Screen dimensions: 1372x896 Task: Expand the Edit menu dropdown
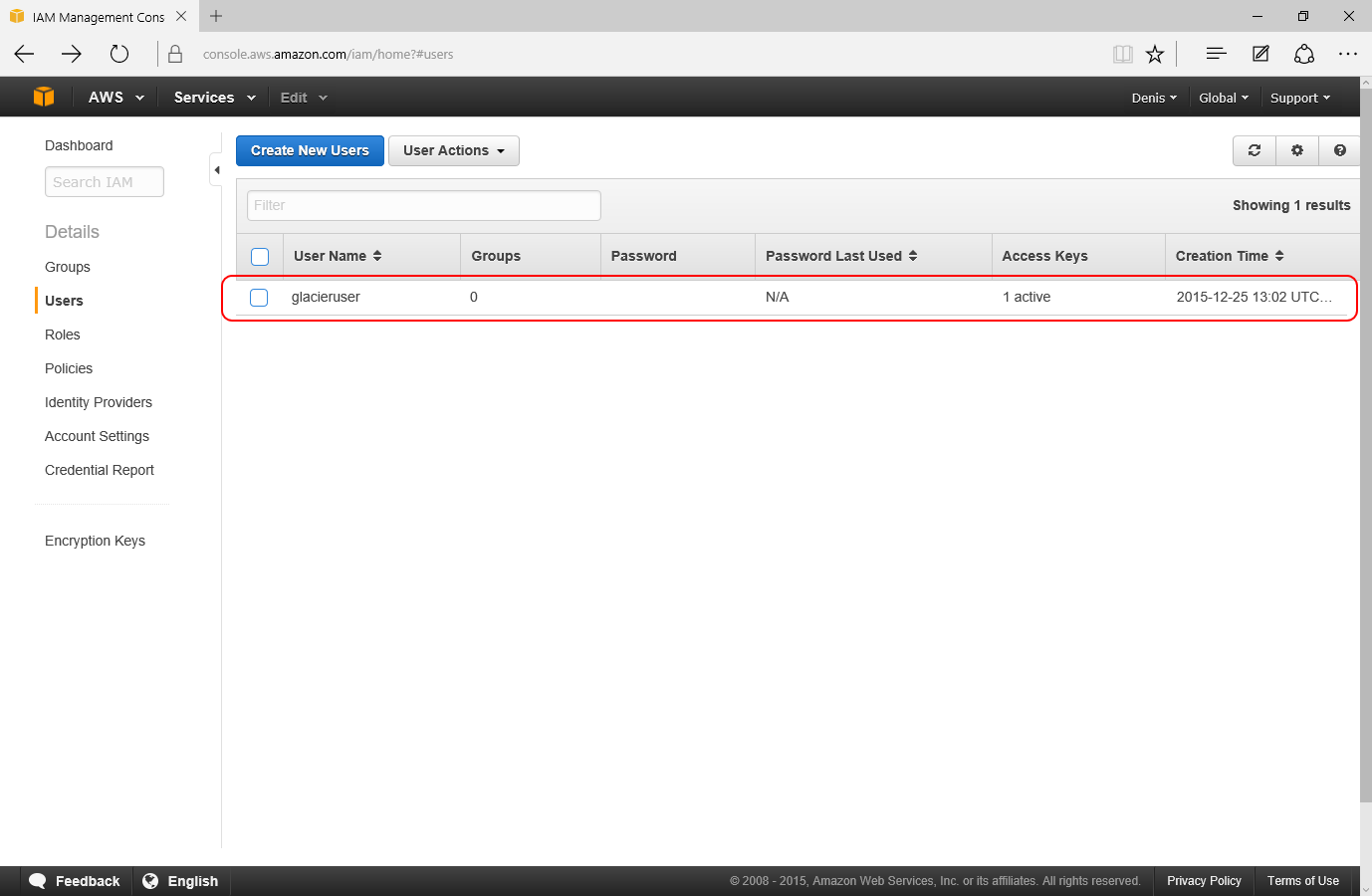tap(304, 98)
